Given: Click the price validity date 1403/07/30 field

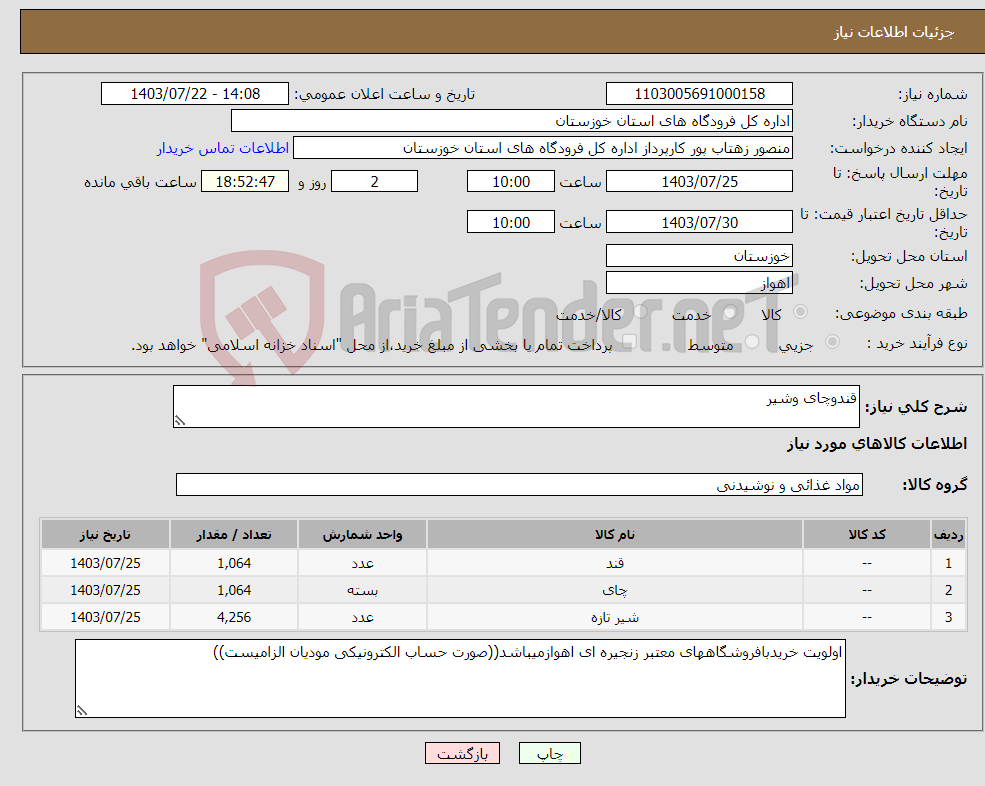Looking at the screenshot, I should click(x=699, y=222).
